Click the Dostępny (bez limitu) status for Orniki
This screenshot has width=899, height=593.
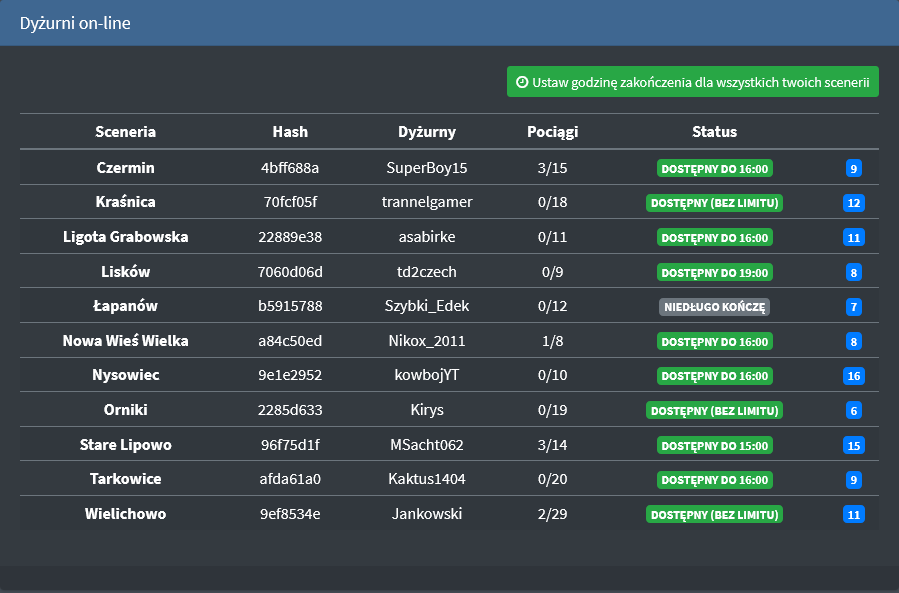point(714,411)
